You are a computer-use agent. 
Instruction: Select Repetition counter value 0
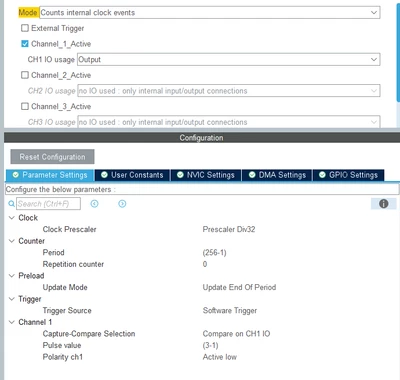pos(205,264)
